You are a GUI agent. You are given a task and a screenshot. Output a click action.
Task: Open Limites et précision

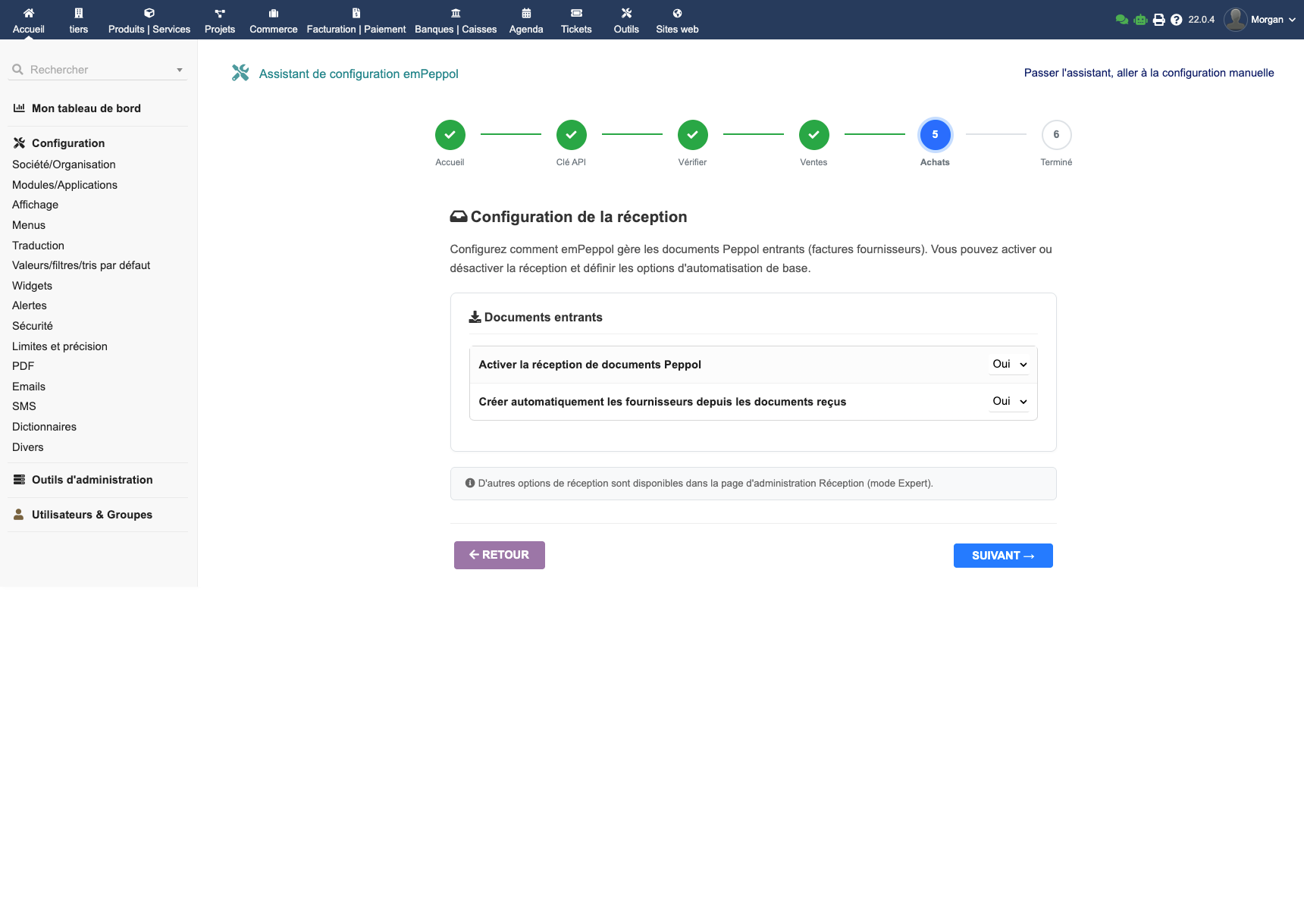(60, 346)
